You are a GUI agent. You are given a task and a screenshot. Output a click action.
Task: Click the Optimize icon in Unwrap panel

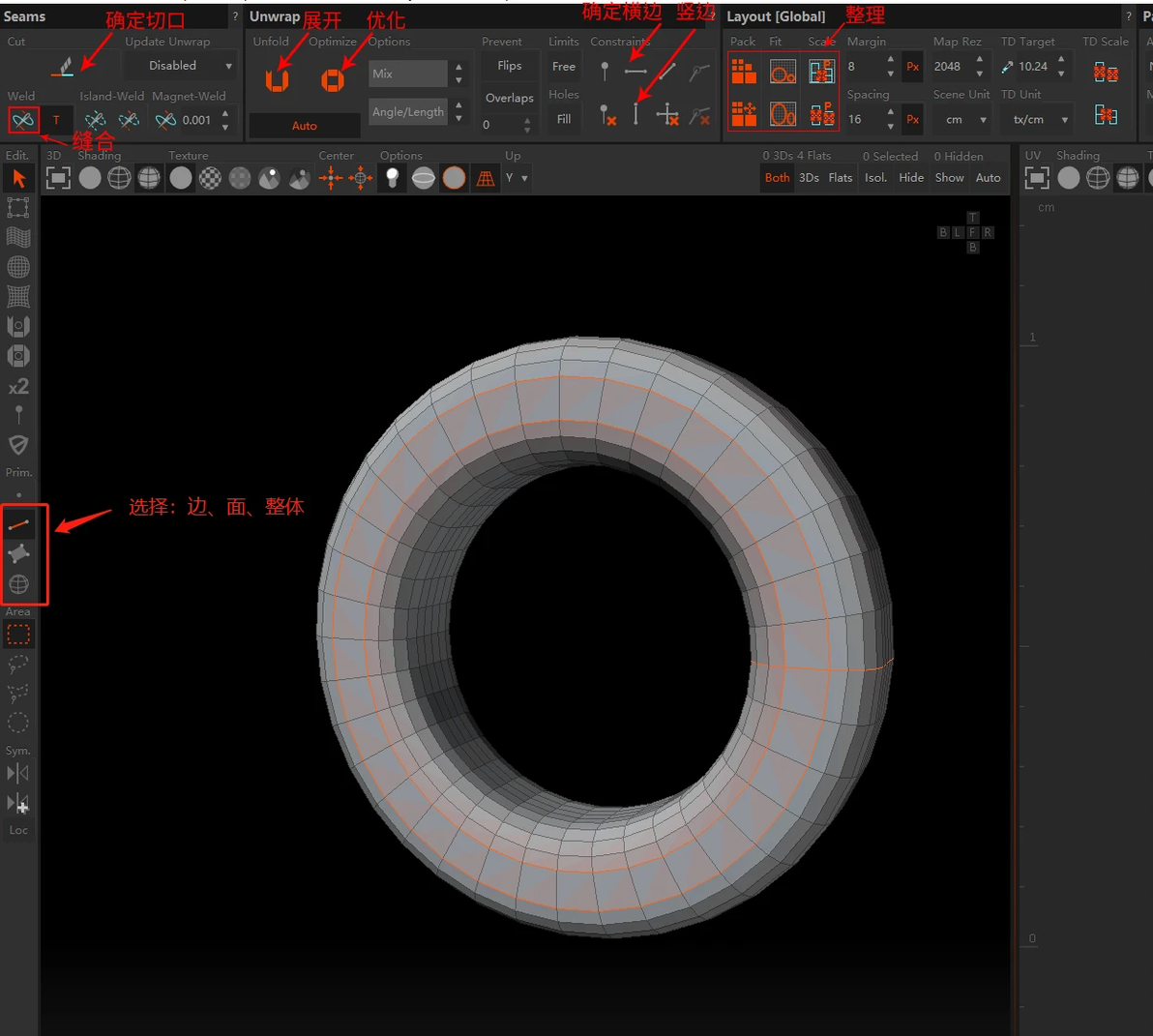333,79
